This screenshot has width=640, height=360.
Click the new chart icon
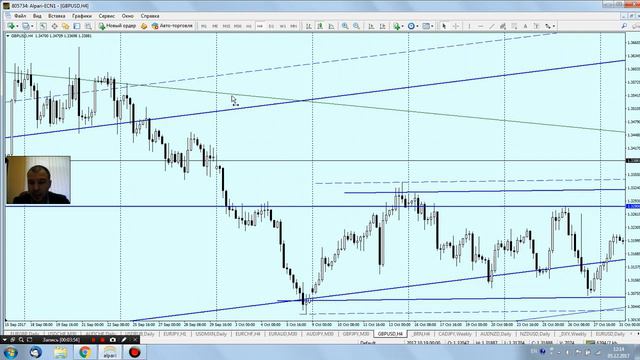[11, 26]
